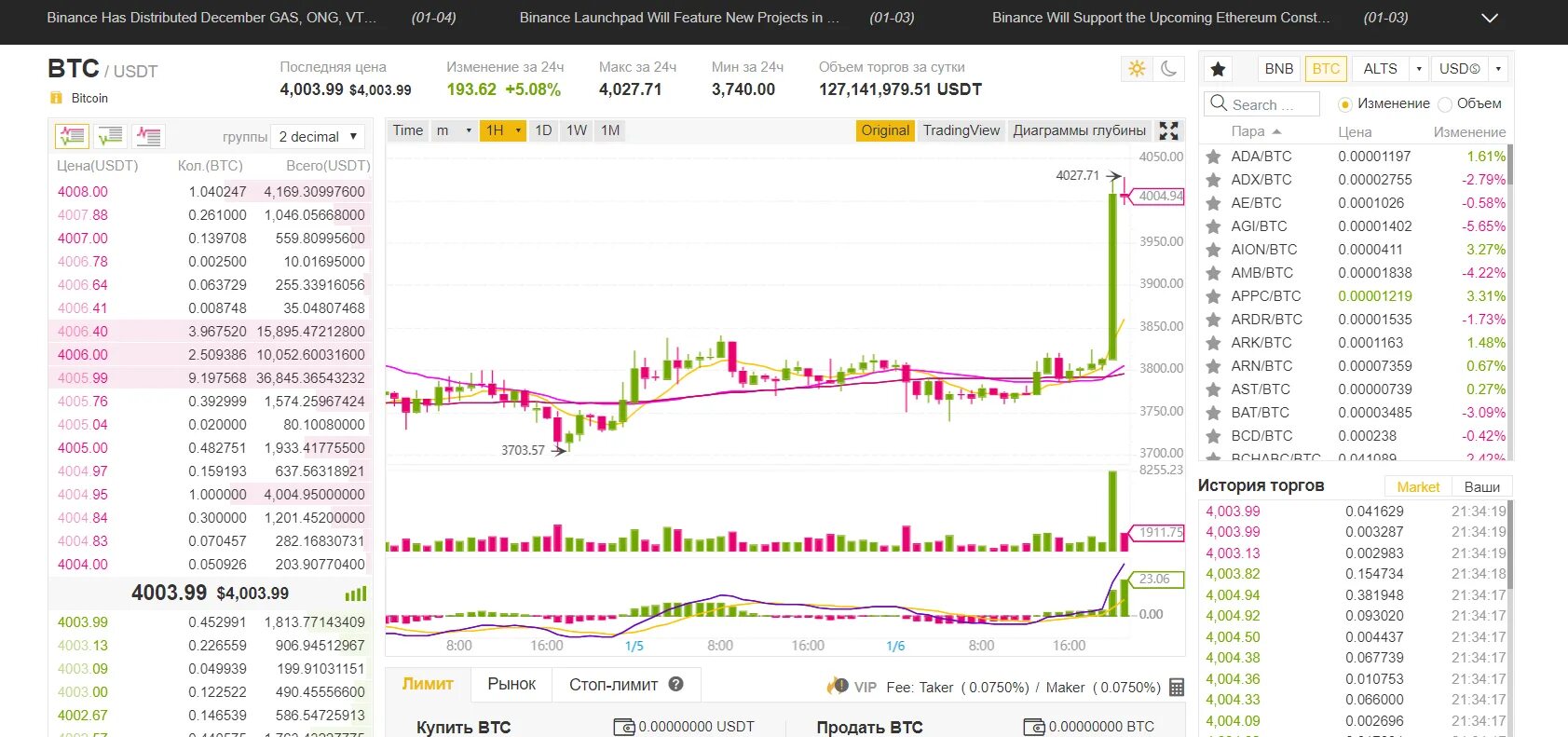Expand chart to fullscreen
Screen dimensions: 1568x737
(x=1168, y=130)
